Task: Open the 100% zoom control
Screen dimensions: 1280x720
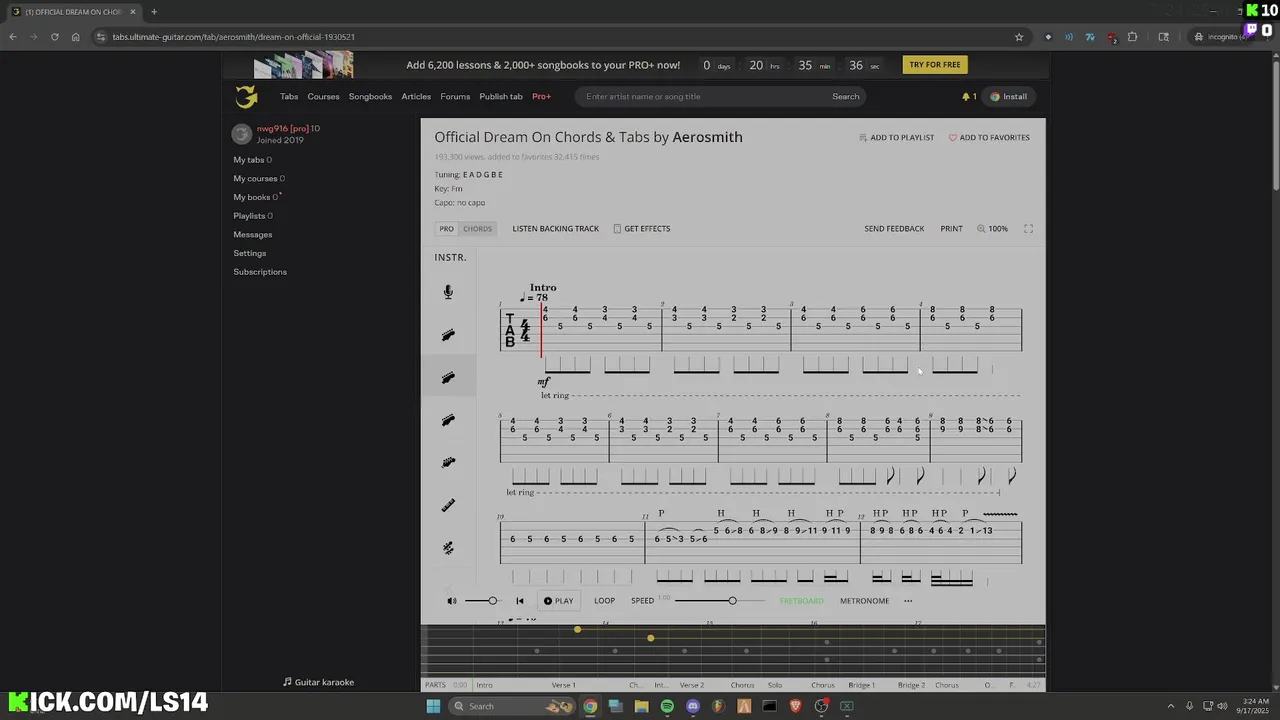Action: [x=992, y=229]
